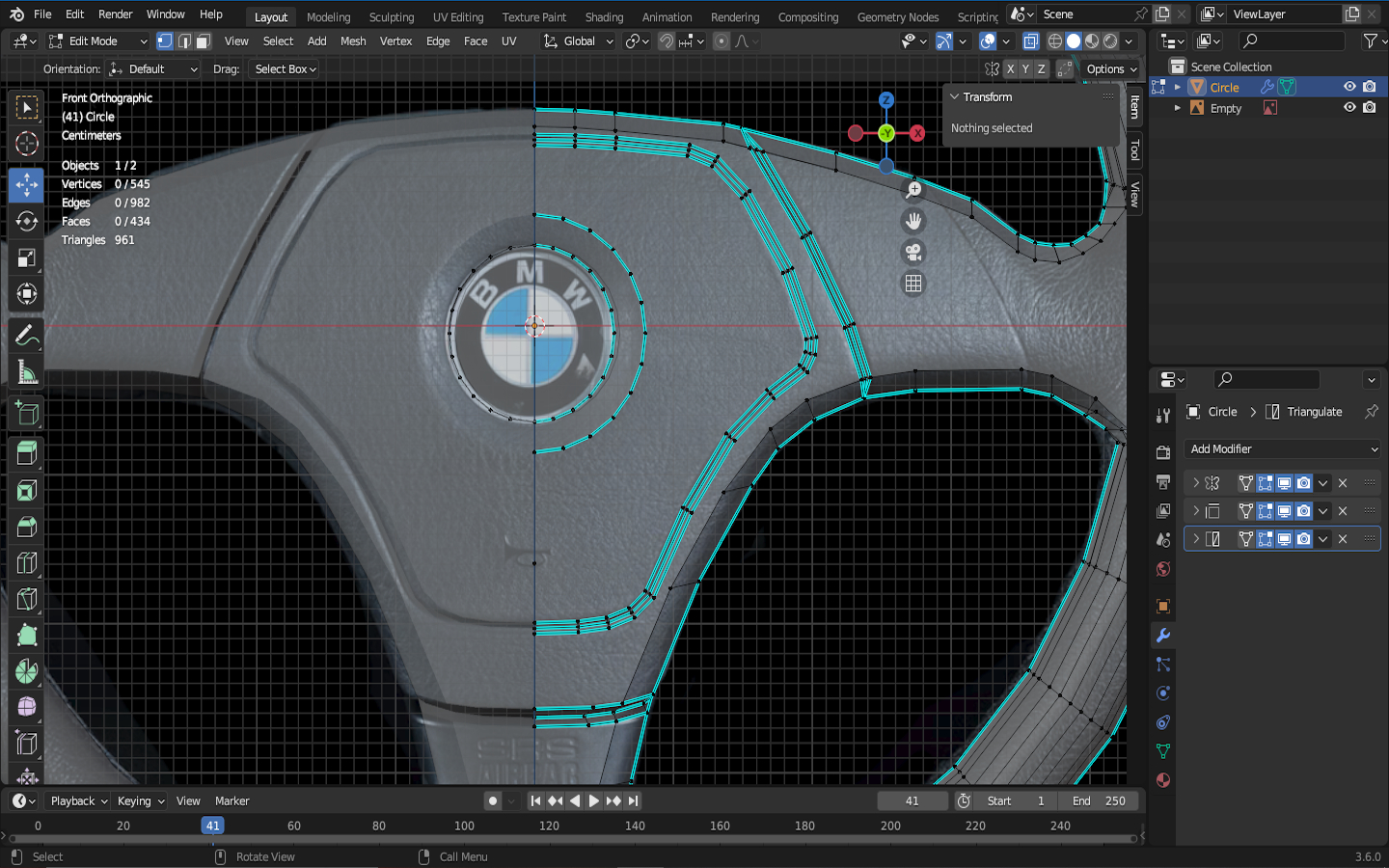Open the Add Modifier dropdown

[x=1282, y=449]
